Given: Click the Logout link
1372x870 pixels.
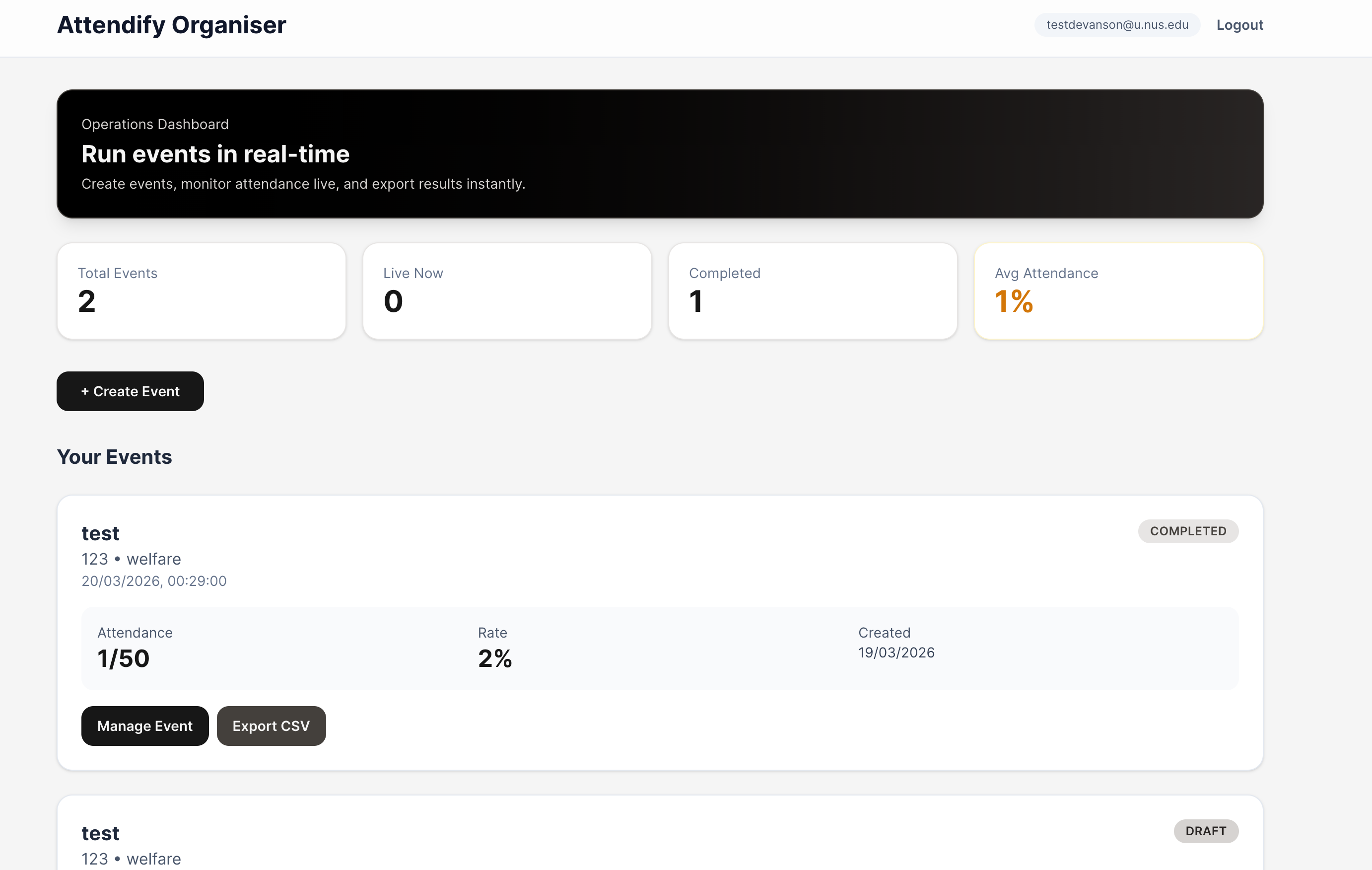Looking at the screenshot, I should [x=1239, y=25].
